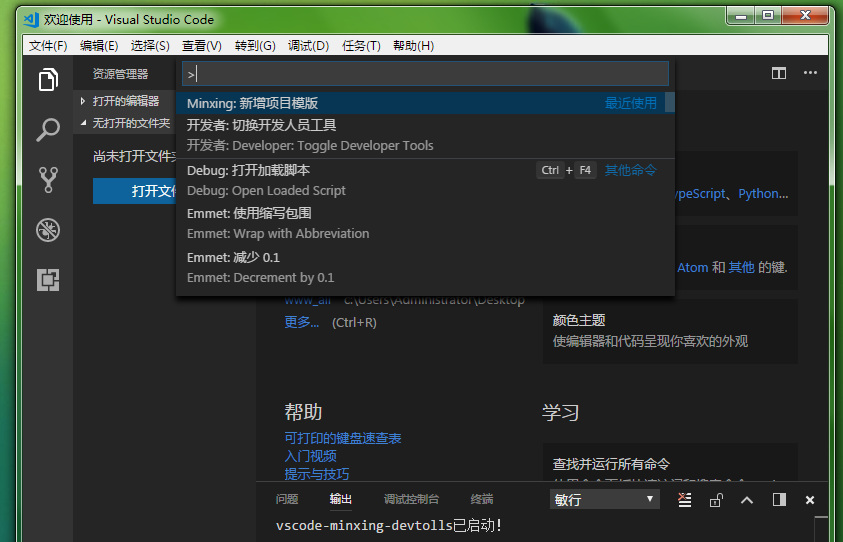The height and width of the screenshot is (542, 843).
Task: Close the output panel
Action: tap(810, 500)
